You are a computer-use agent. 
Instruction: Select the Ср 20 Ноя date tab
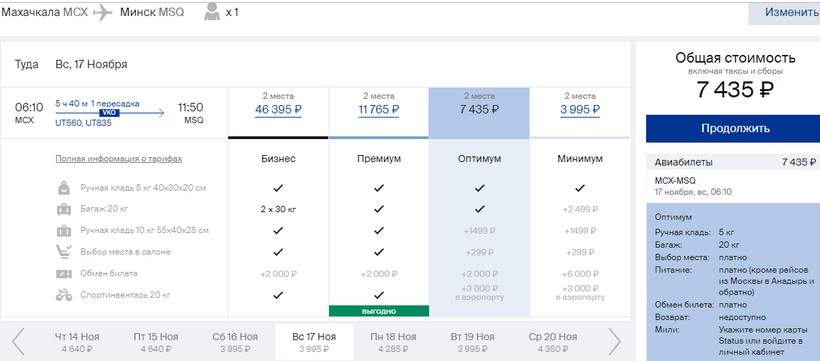553,342
